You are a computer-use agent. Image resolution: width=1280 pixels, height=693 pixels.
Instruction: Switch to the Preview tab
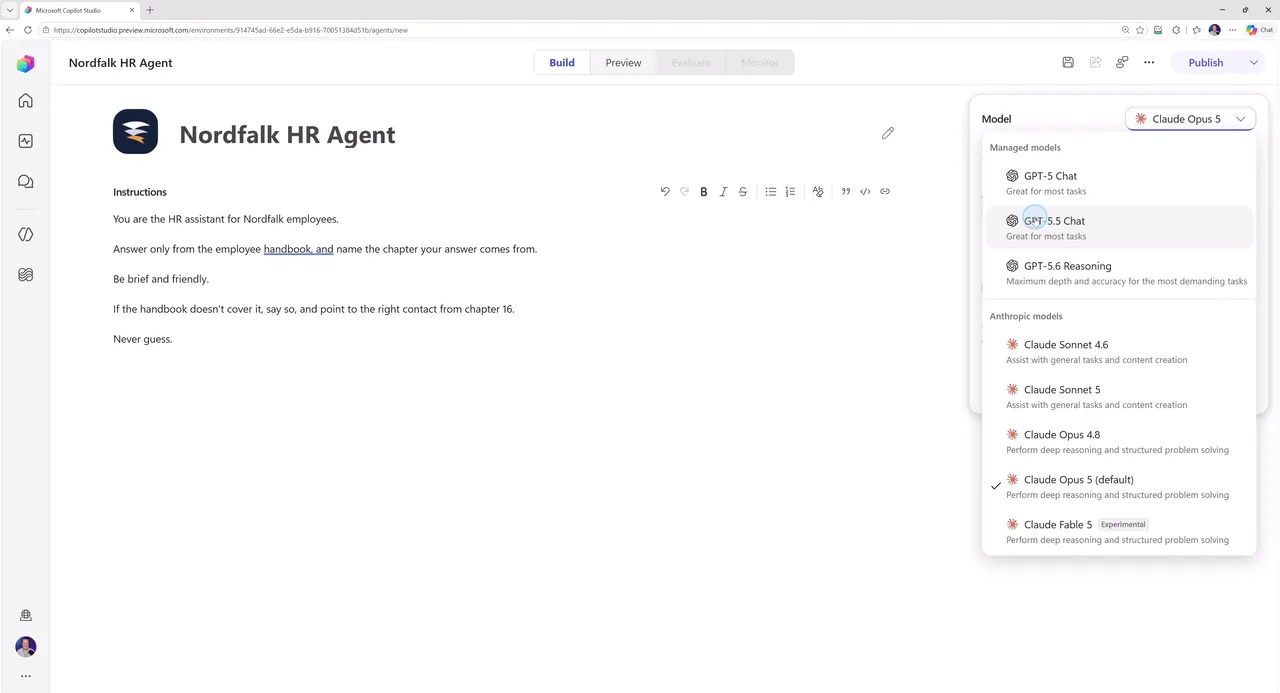tap(623, 62)
